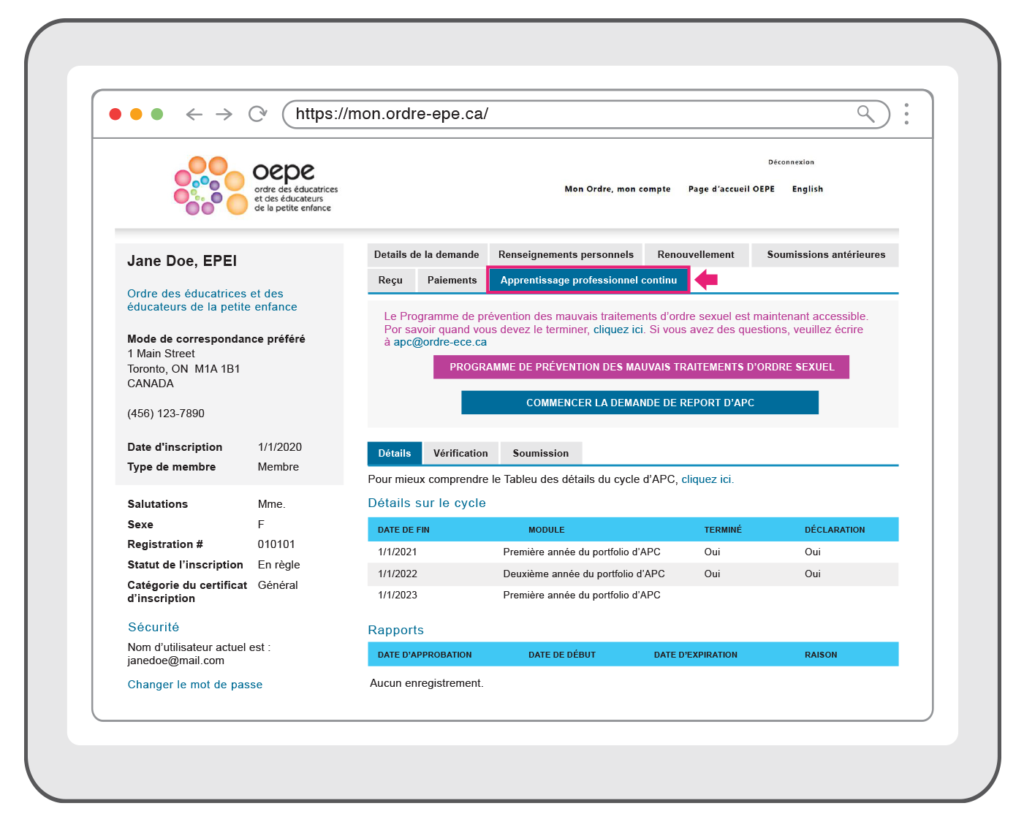Screen dimensions: 1024x822
Task: Open Mon Ordre, mon compte menu item
Action: pyautogui.click(x=617, y=189)
